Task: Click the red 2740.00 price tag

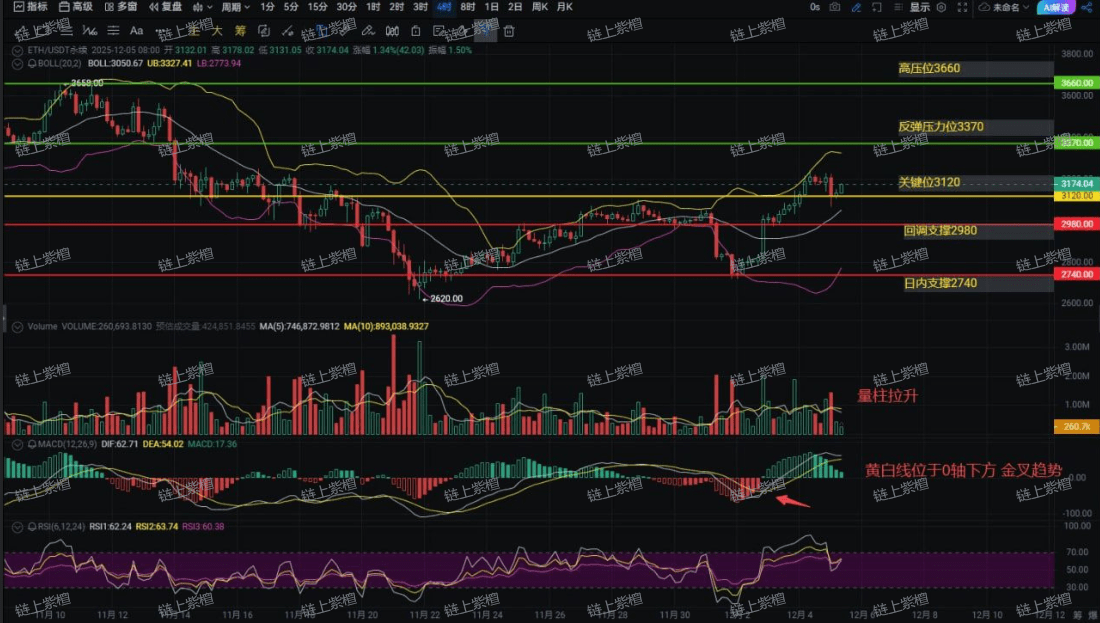Action: tap(1076, 274)
